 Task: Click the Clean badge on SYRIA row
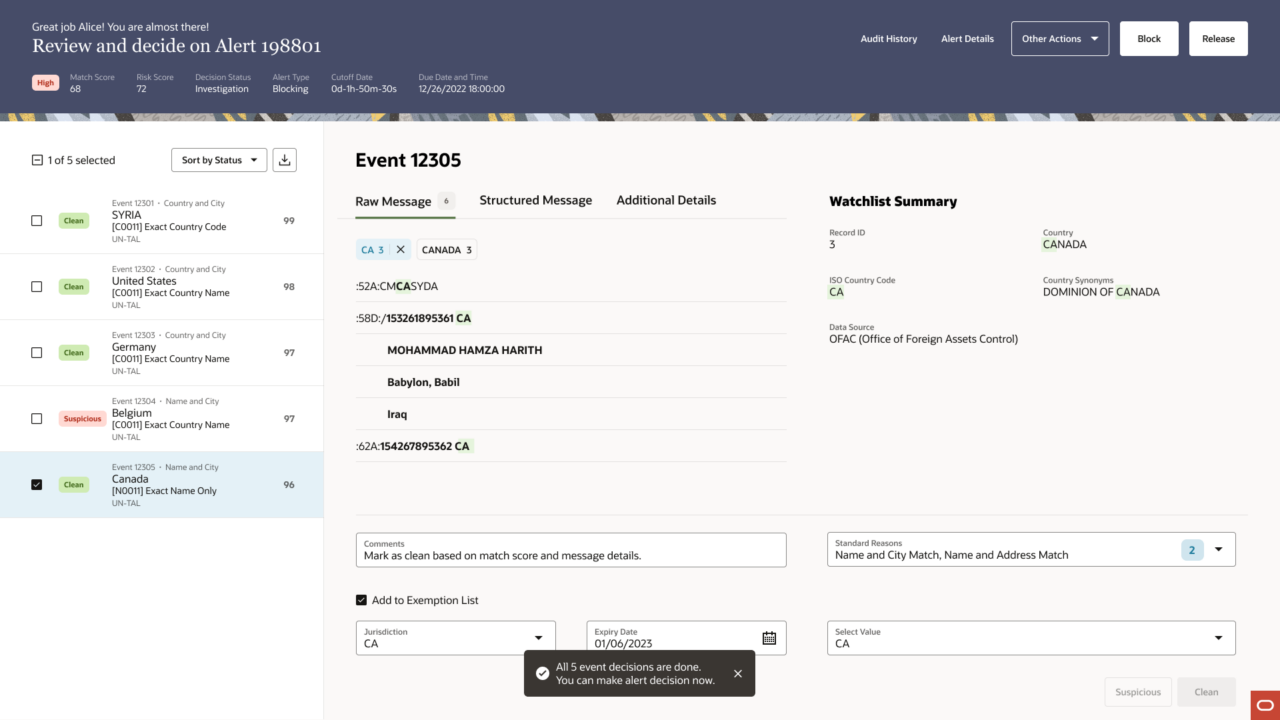click(x=74, y=221)
